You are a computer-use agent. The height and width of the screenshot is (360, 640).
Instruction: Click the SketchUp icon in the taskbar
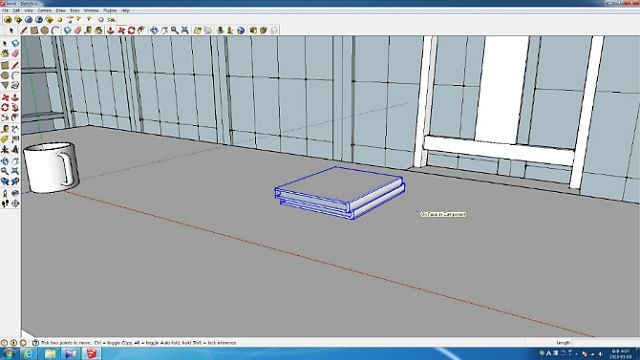91,353
